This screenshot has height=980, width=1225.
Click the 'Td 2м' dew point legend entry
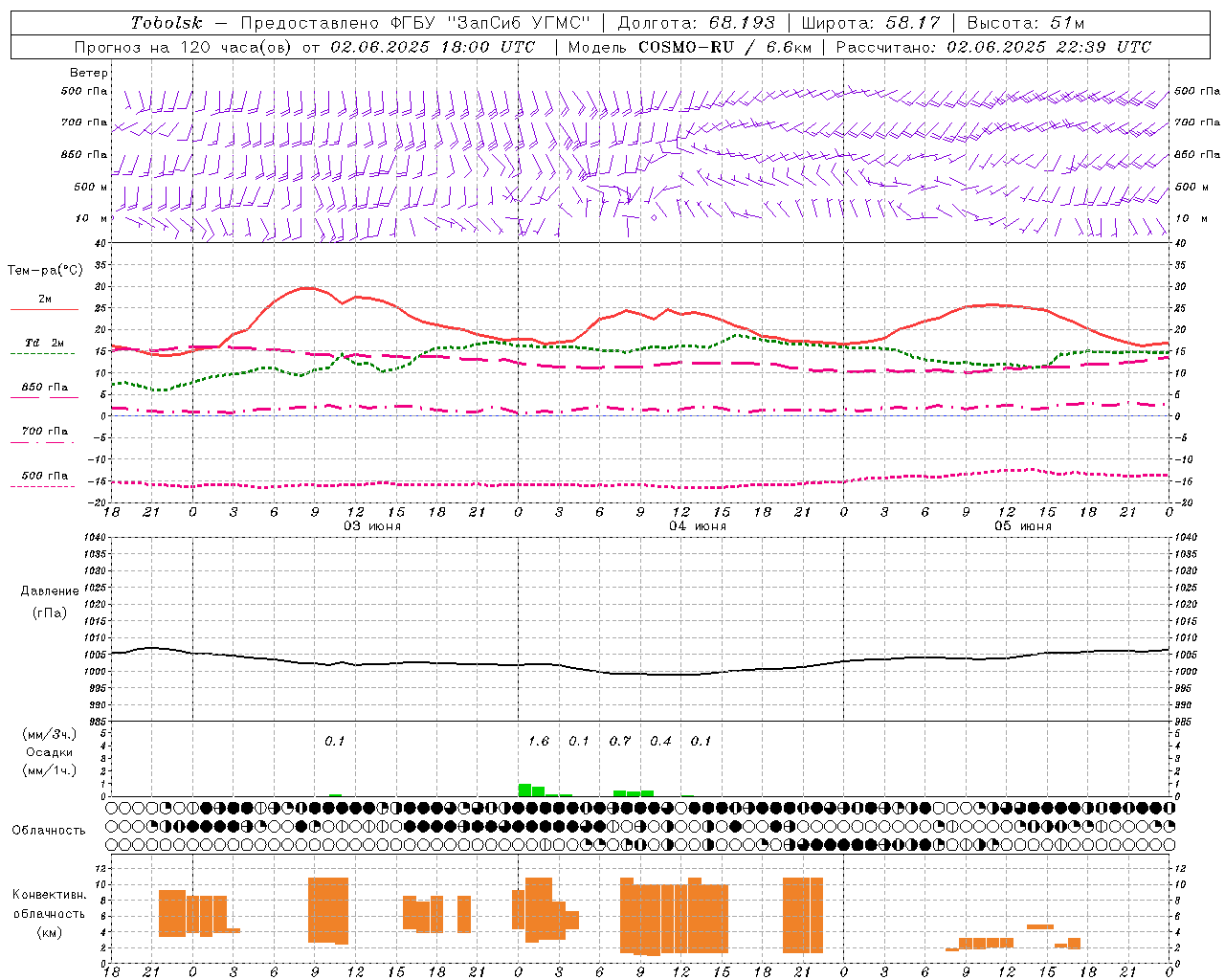pos(45,343)
